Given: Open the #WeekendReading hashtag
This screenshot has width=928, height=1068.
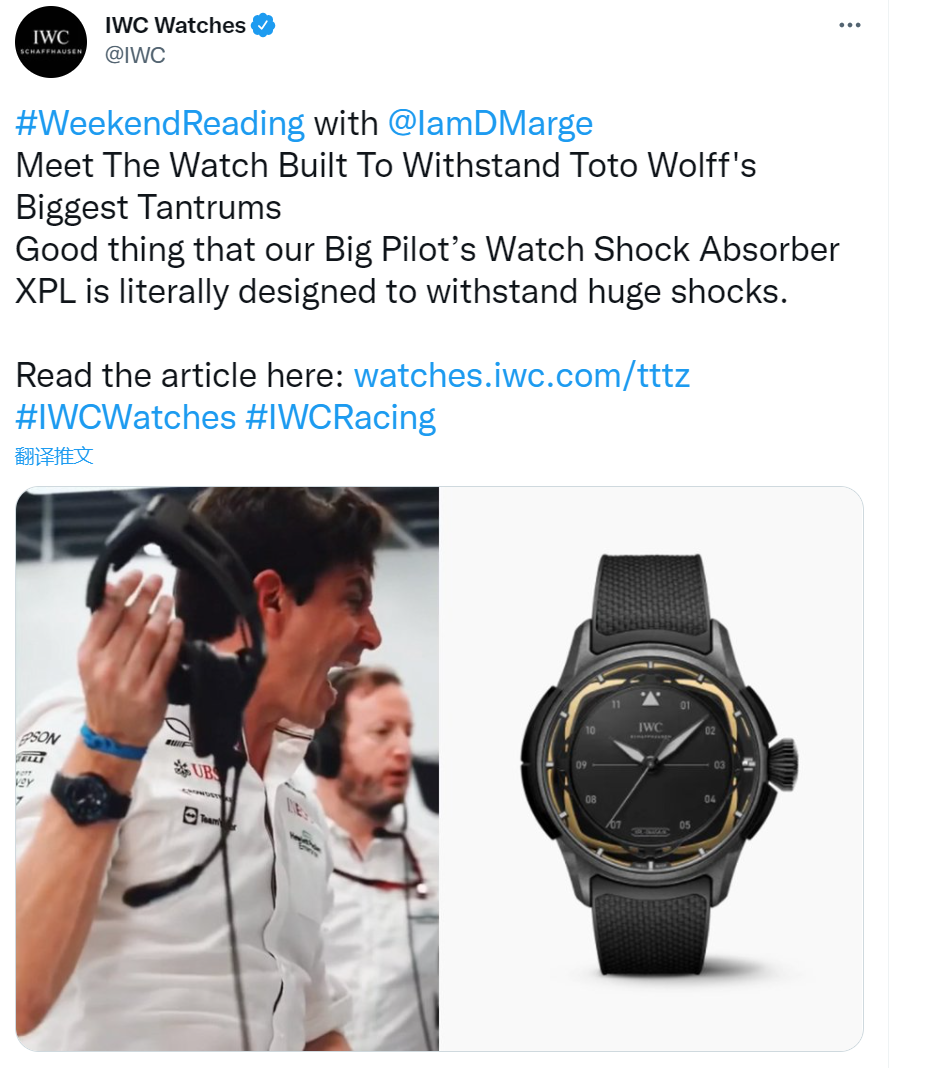Looking at the screenshot, I should point(160,123).
